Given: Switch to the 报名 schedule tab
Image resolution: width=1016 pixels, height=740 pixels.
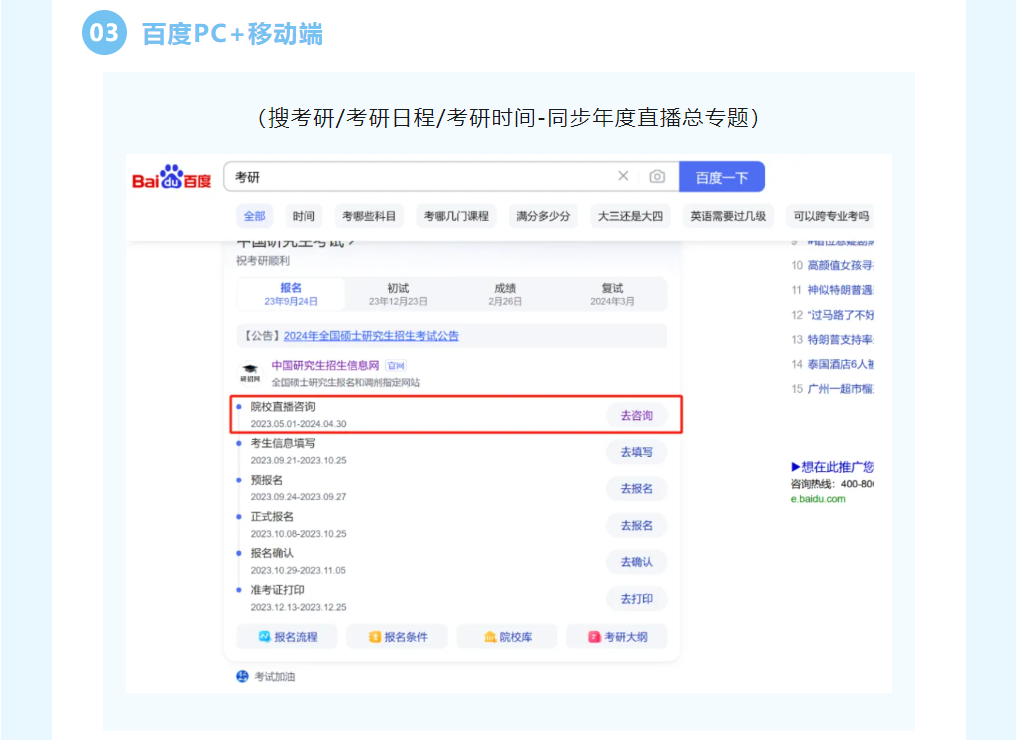Looking at the screenshot, I should tap(291, 294).
